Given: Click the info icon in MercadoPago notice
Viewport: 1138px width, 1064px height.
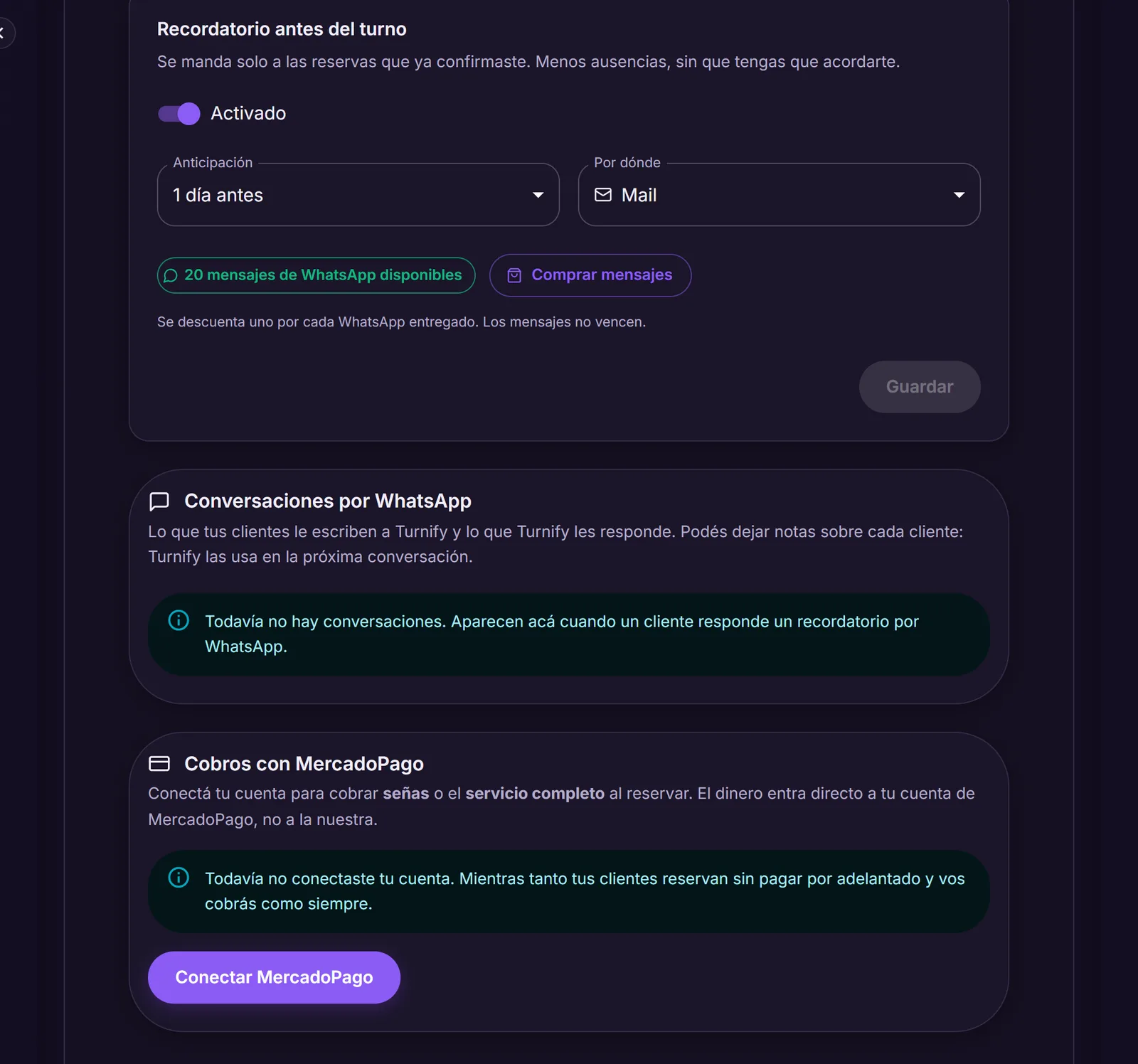Looking at the screenshot, I should (x=179, y=878).
